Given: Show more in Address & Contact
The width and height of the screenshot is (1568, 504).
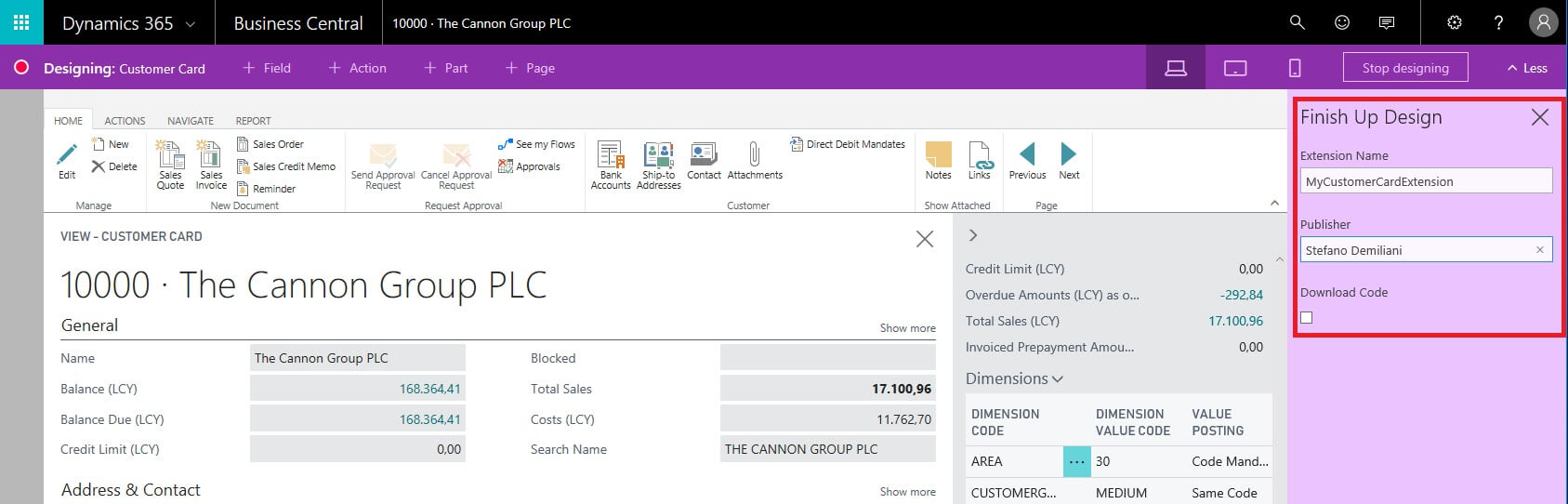Looking at the screenshot, I should click(x=907, y=492).
